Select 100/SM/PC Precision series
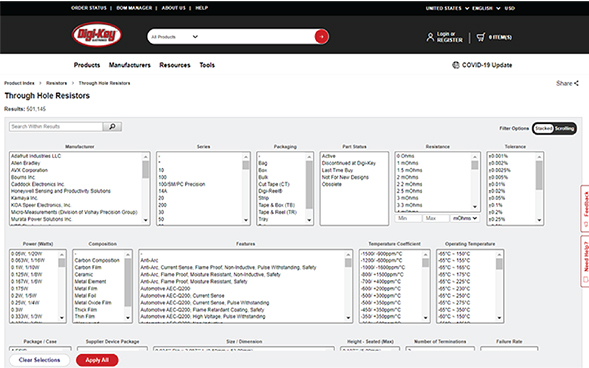Image resolution: width=589 pixels, height=368 pixels. click(182, 184)
